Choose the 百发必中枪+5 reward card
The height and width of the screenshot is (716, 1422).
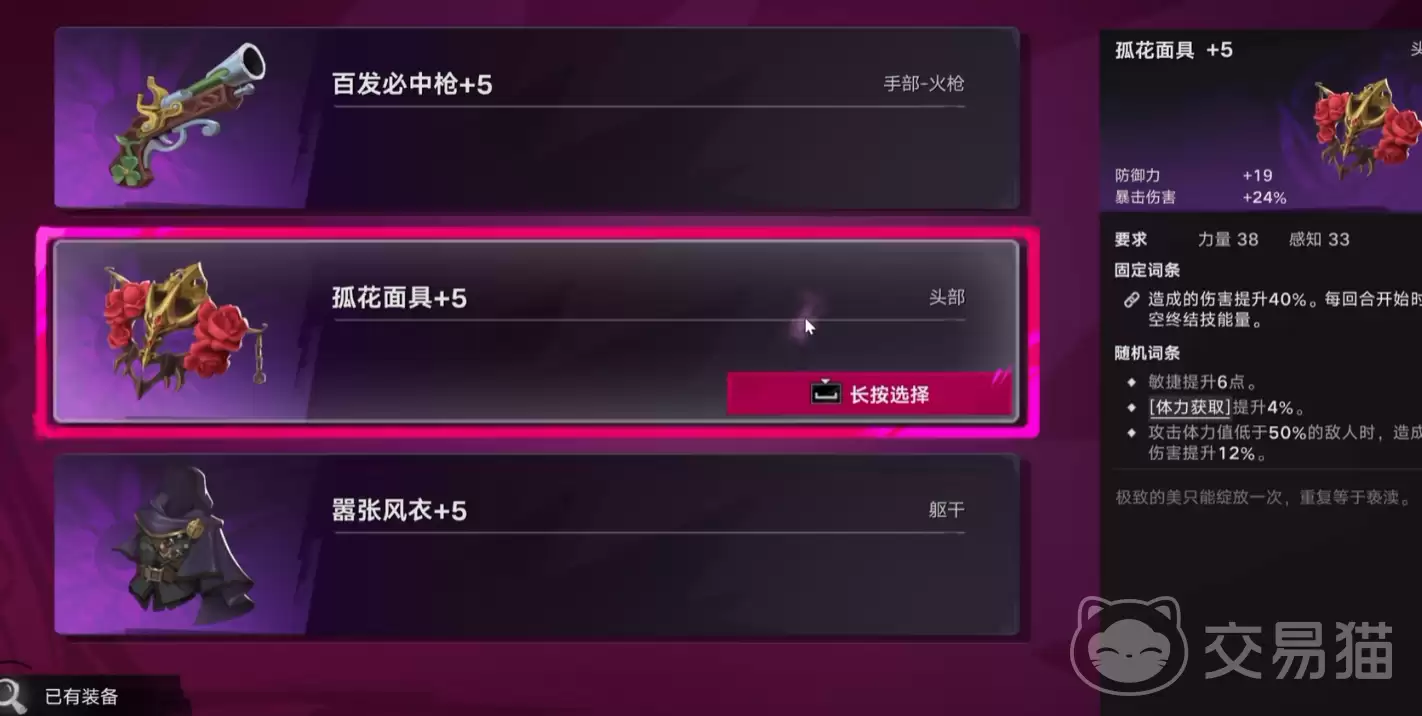pos(537,118)
